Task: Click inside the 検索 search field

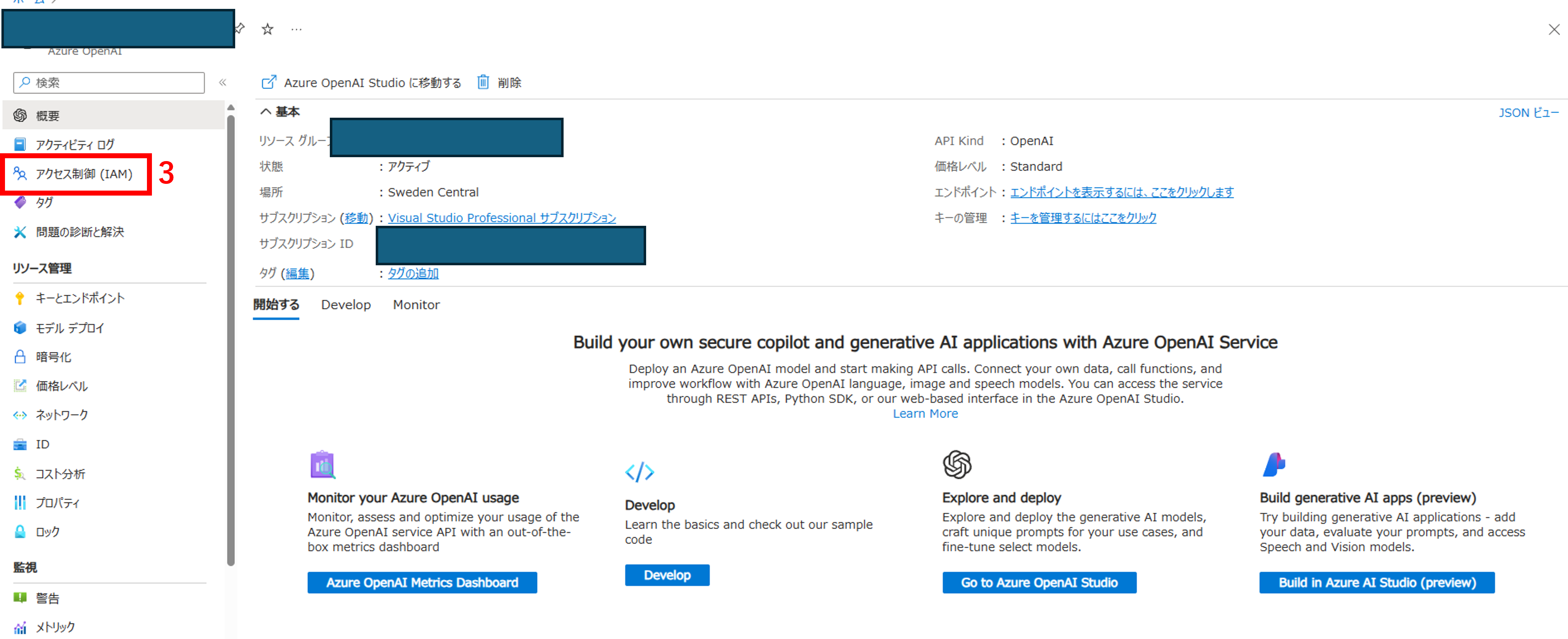Action: pyautogui.click(x=109, y=82)
